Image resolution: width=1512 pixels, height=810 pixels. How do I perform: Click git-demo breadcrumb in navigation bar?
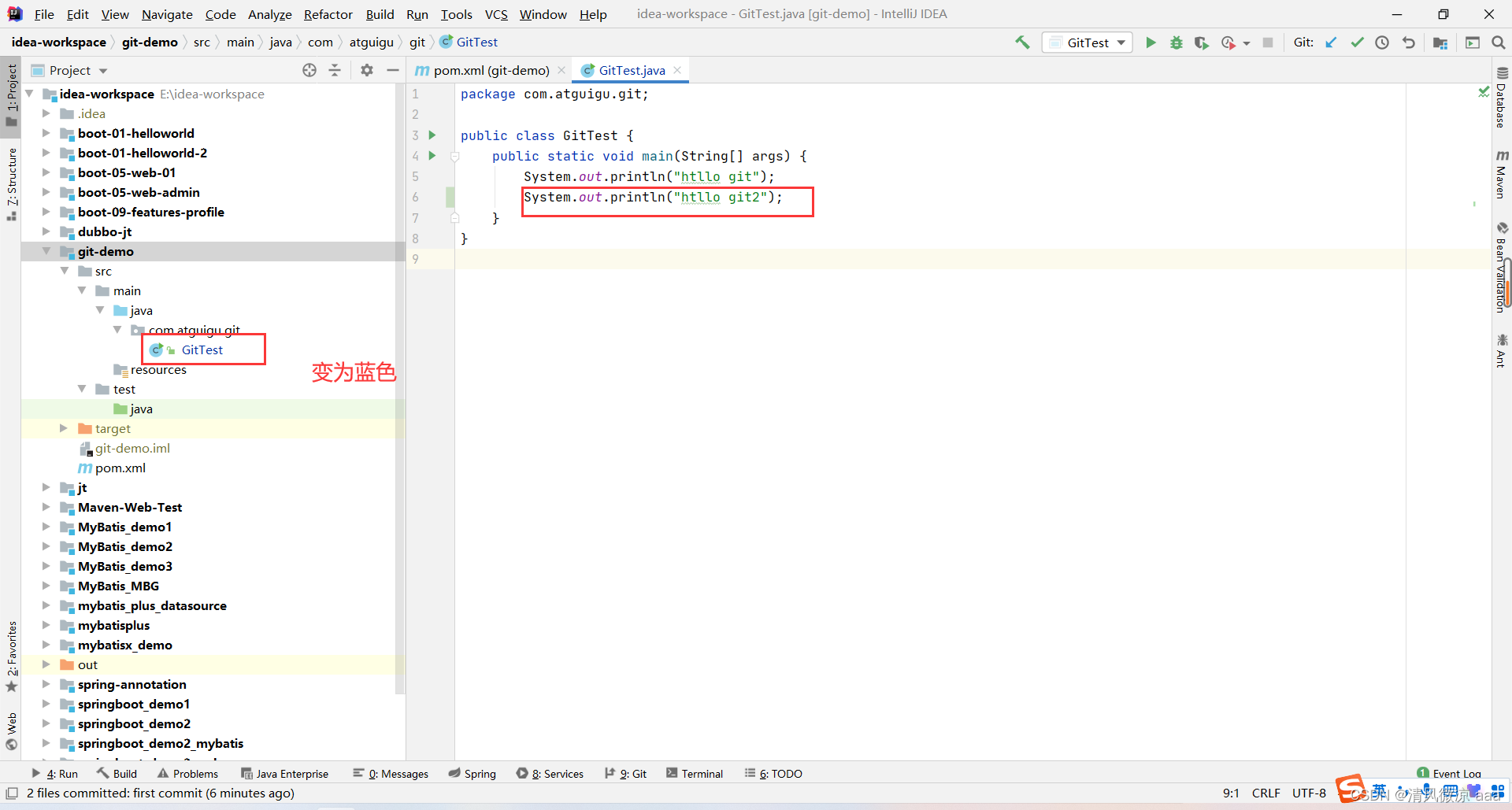(150, 43)
